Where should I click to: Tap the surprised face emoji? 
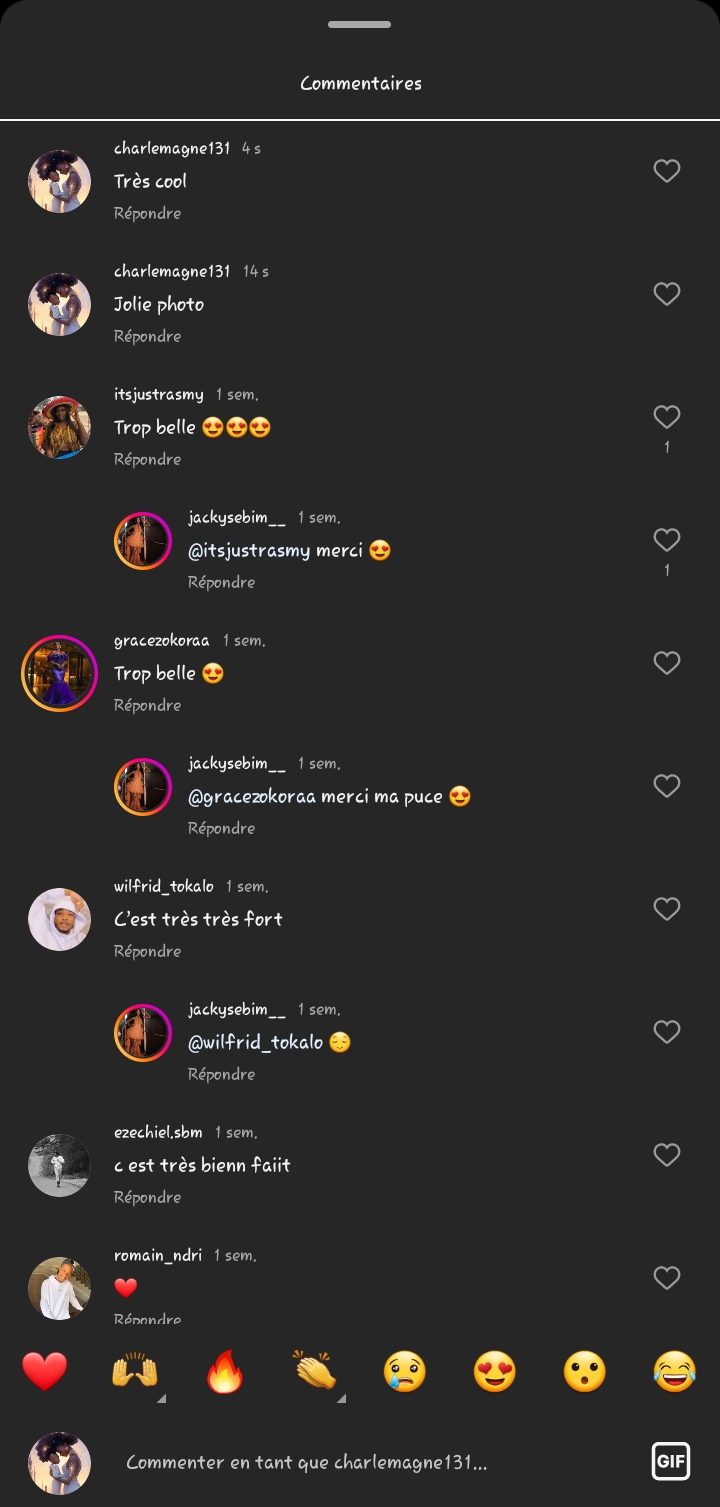pos(584,1371)
